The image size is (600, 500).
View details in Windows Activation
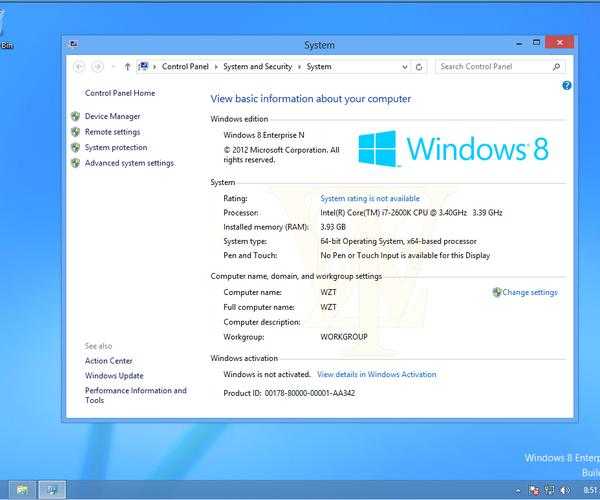(377, 374)
